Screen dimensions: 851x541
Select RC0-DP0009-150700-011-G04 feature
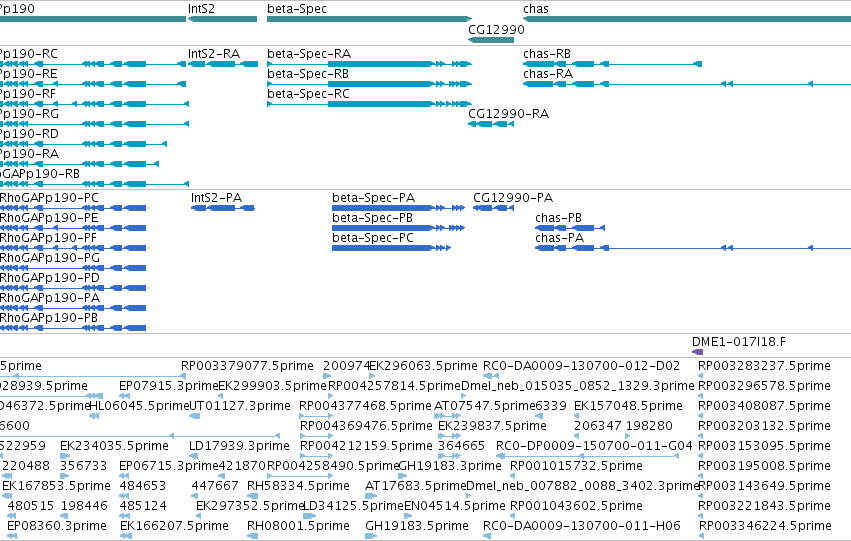587,456
